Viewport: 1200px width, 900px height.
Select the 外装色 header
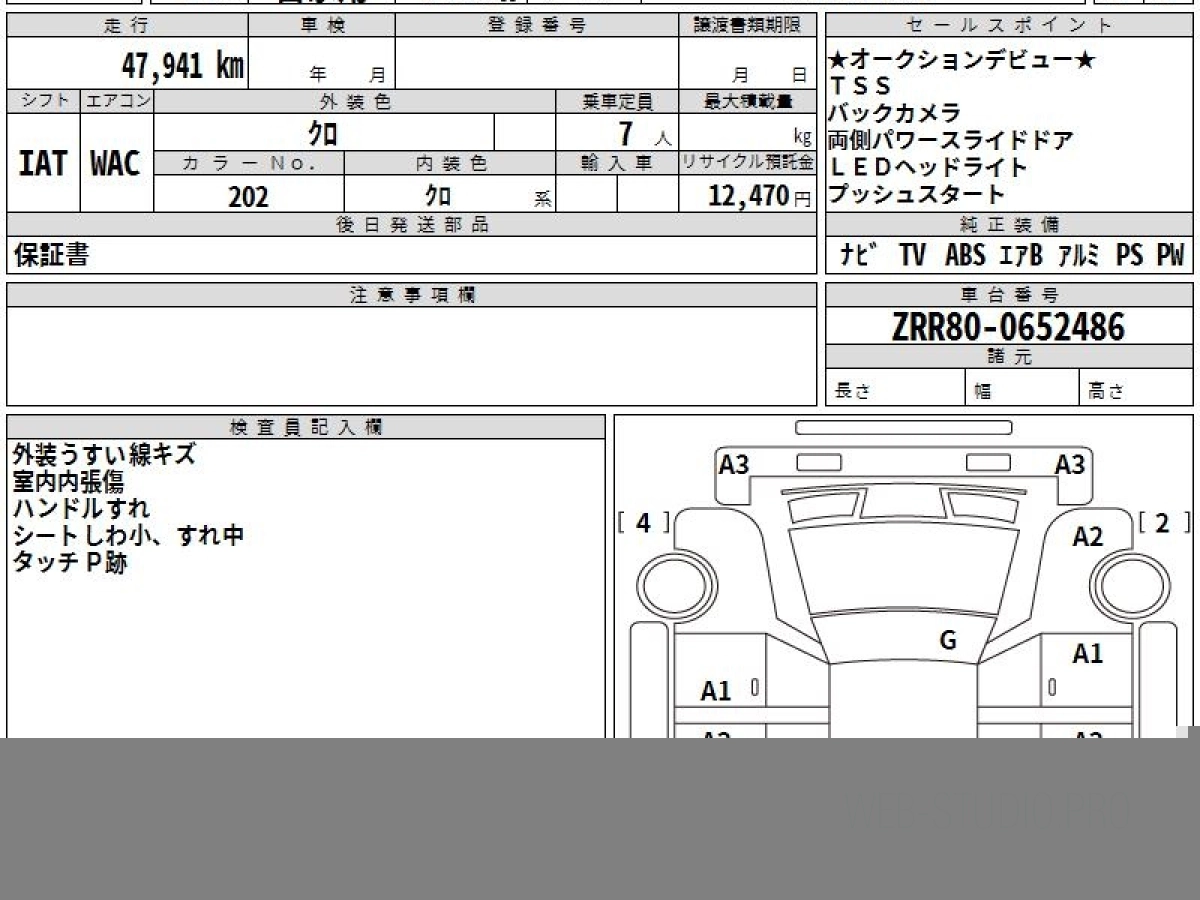coord(355,101)
